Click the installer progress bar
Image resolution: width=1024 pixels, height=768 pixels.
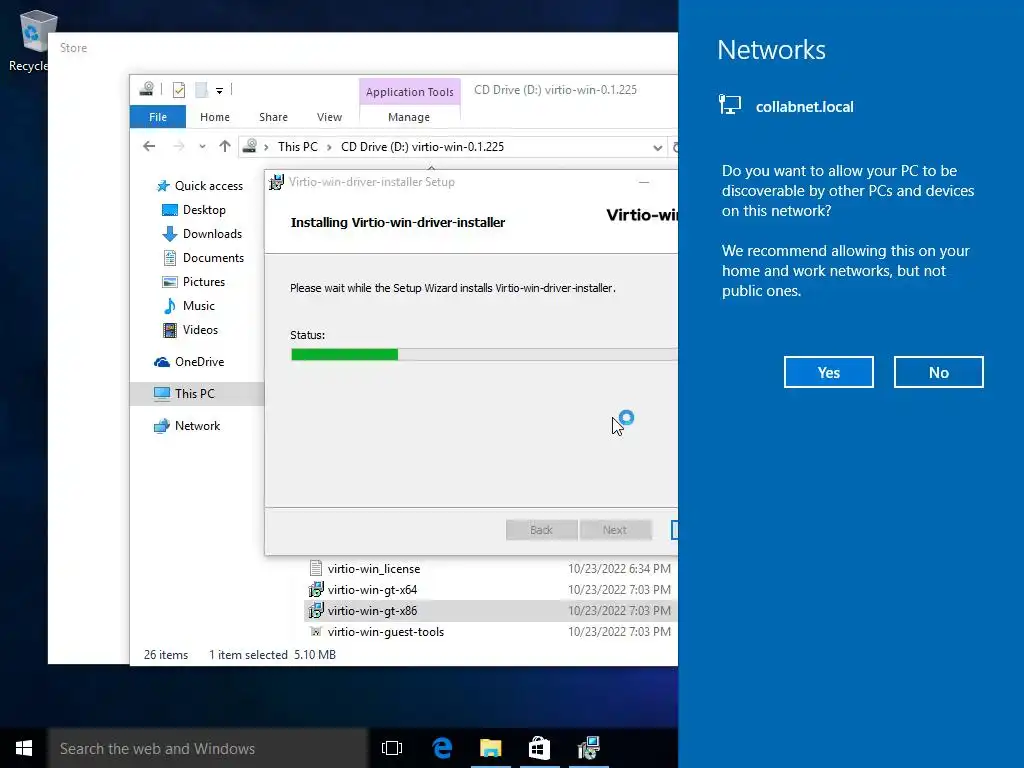click(x=484, y=355)
